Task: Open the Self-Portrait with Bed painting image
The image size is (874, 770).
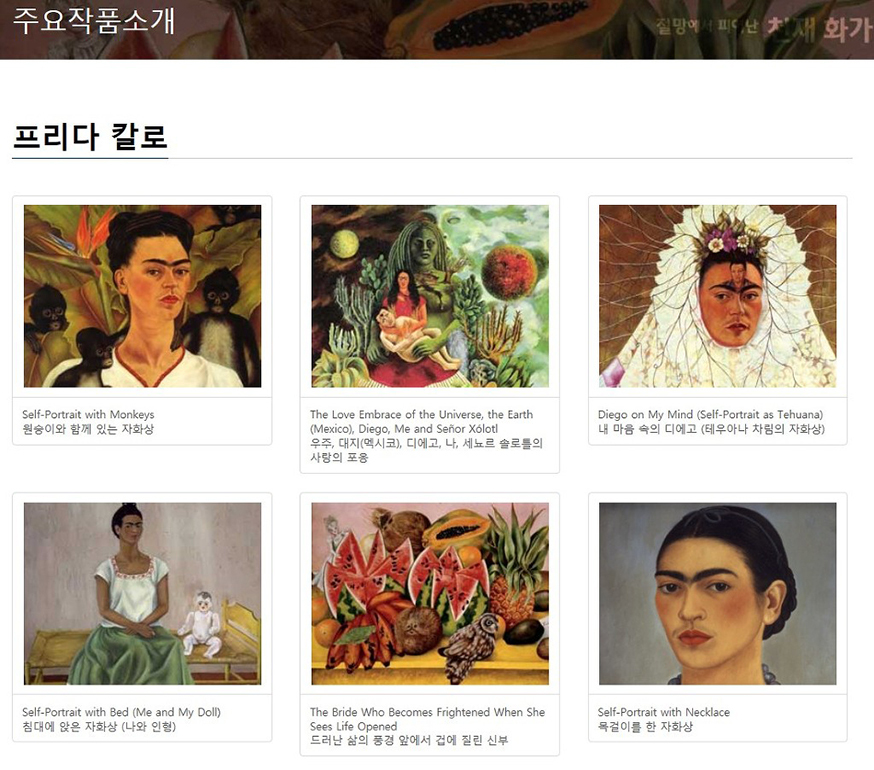Action: tap(142, 593)
